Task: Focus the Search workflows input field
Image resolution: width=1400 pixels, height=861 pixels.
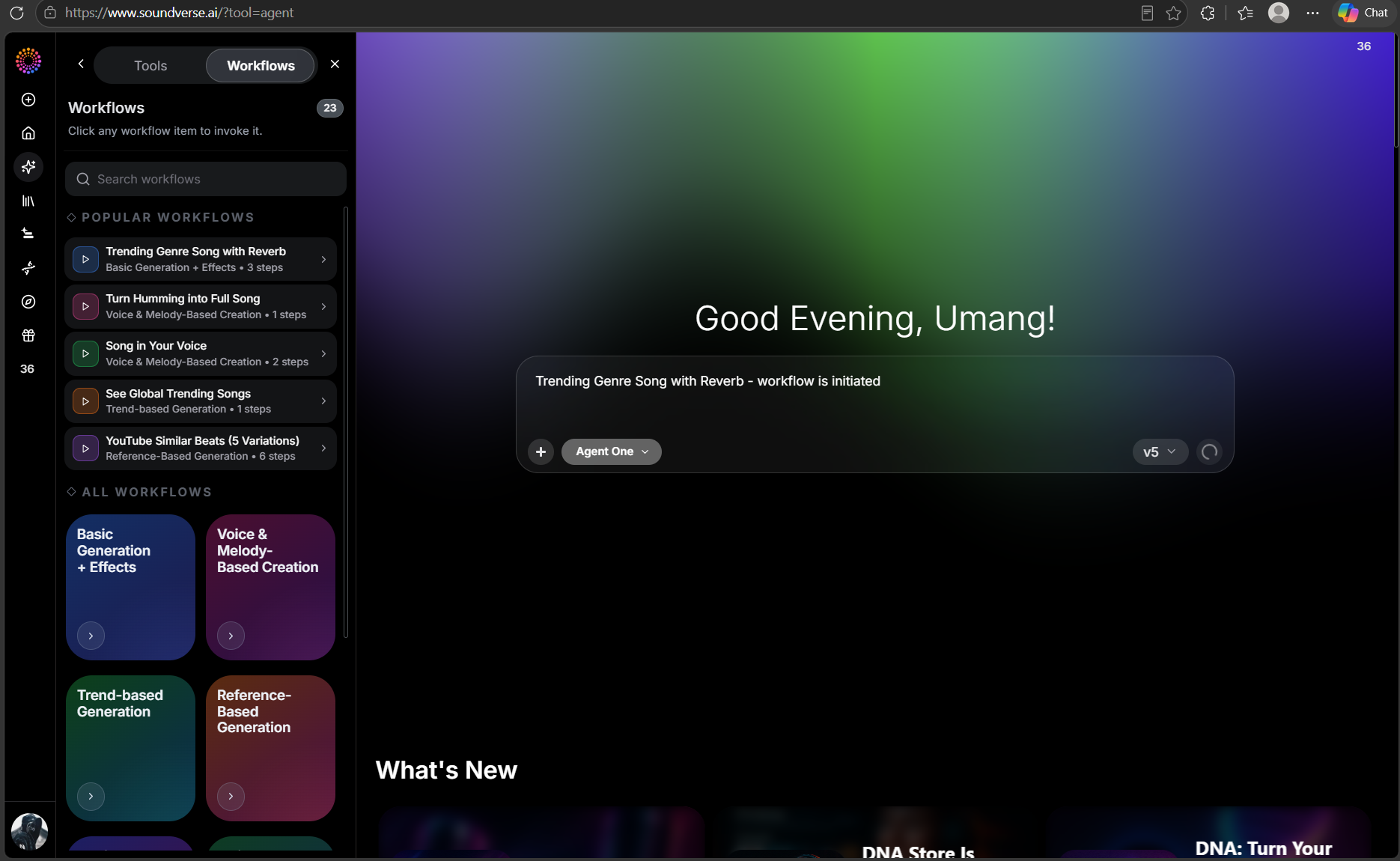Action: coord(206,179)
